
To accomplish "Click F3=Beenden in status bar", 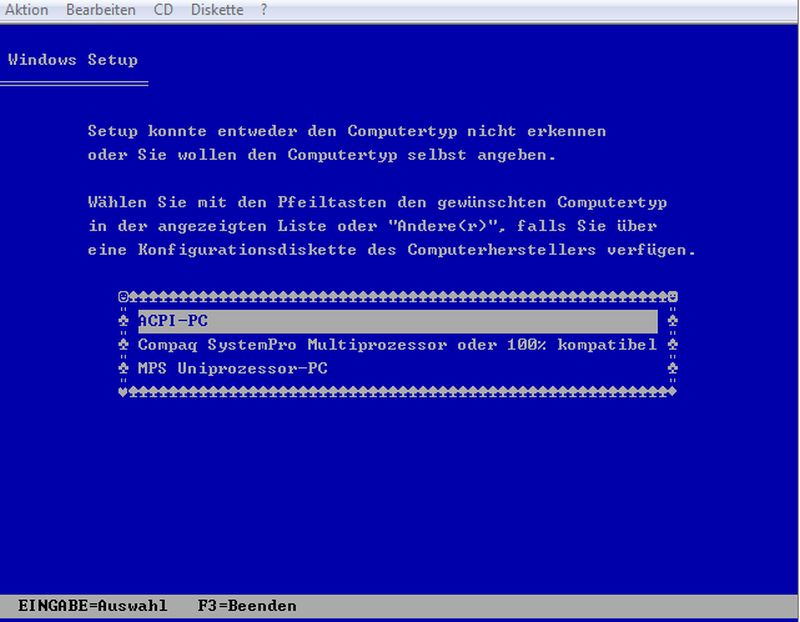I will point(247,606).
